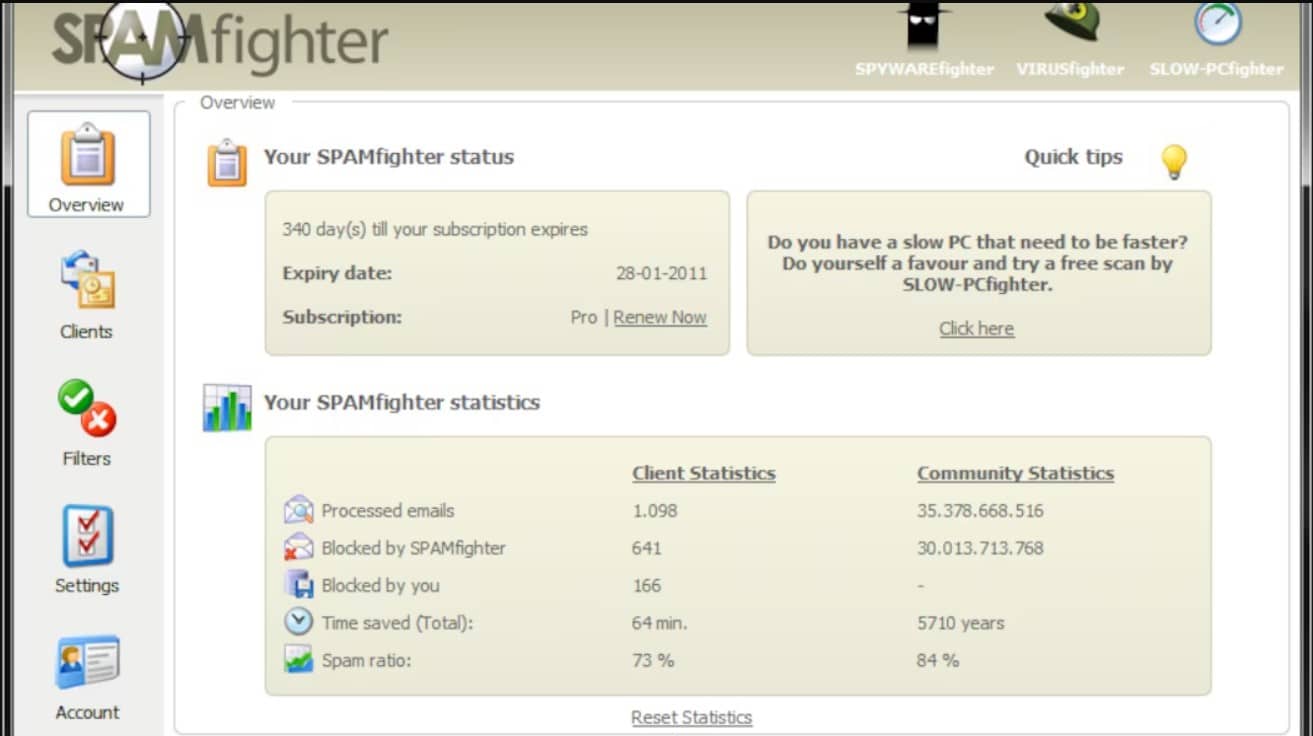The image size is (1313, 736).
Task: Click the SLOW-PCfighter label in header
Action: 1216,69
